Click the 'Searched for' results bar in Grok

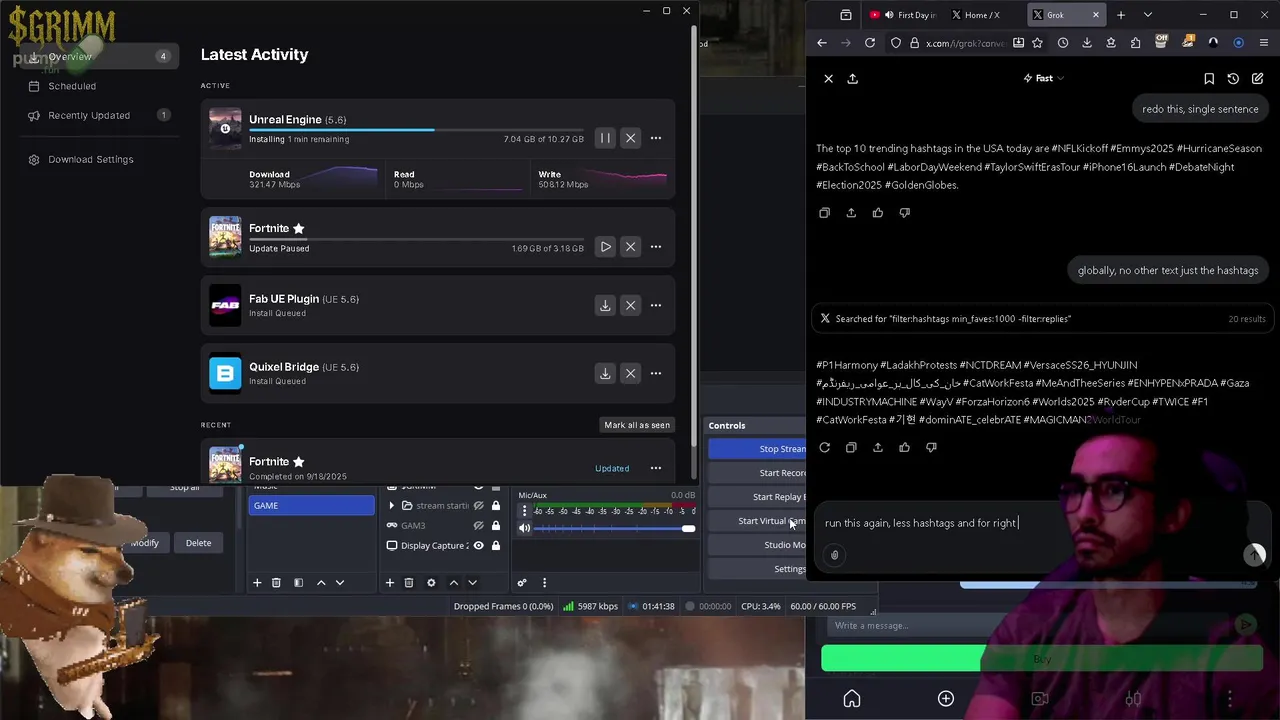(1041, 318)
